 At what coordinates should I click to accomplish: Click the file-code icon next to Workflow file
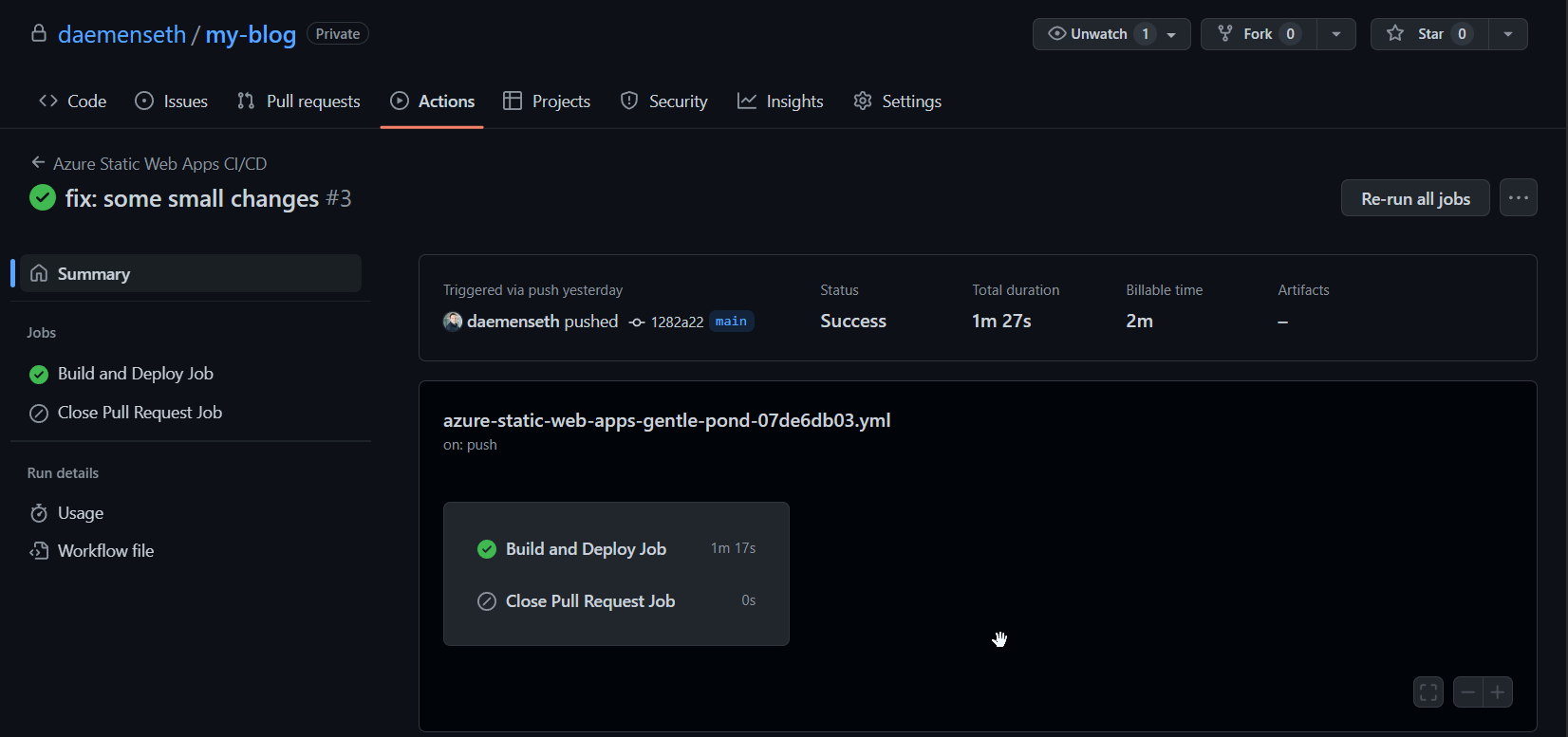pyautogui.click(x=39, y=551)
